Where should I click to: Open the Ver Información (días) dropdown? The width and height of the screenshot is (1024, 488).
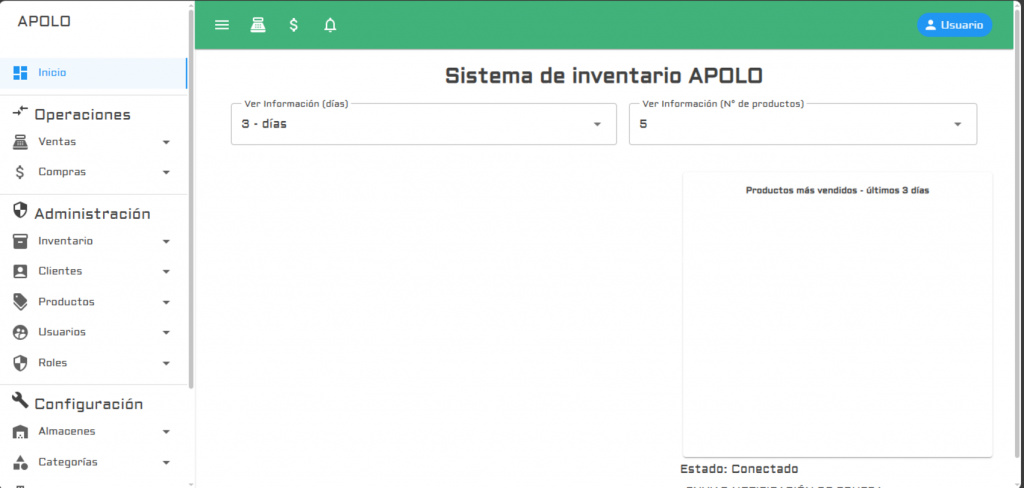pyautogui.click(x=423, y=124)
